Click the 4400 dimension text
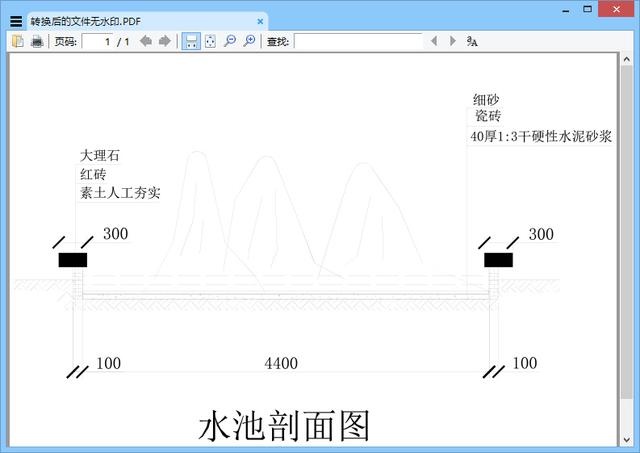 coord(281,363)
